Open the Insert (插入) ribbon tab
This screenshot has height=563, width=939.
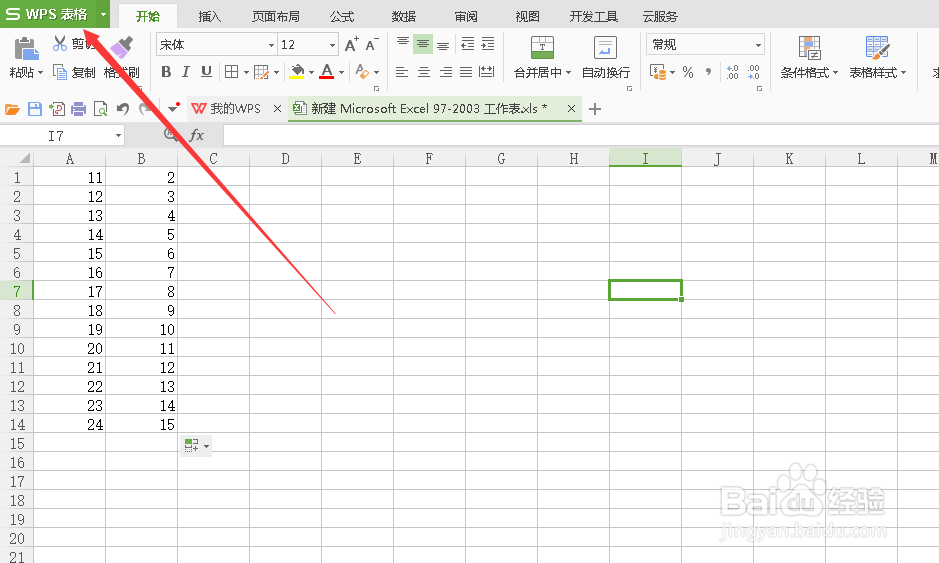[x=210, y=16]
